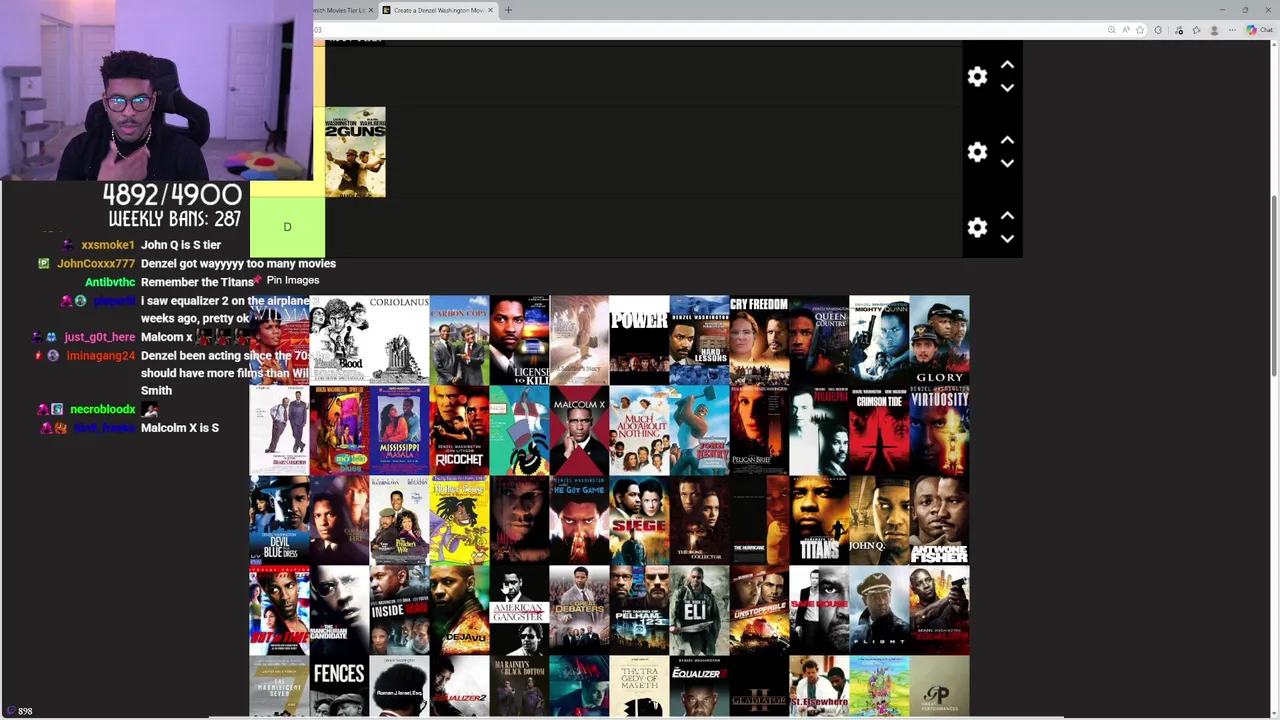Image resolution: width=1280 pixels, height=720 pixels.
Task: Click chat username just_g0t_here
Action: pos(99,337)
